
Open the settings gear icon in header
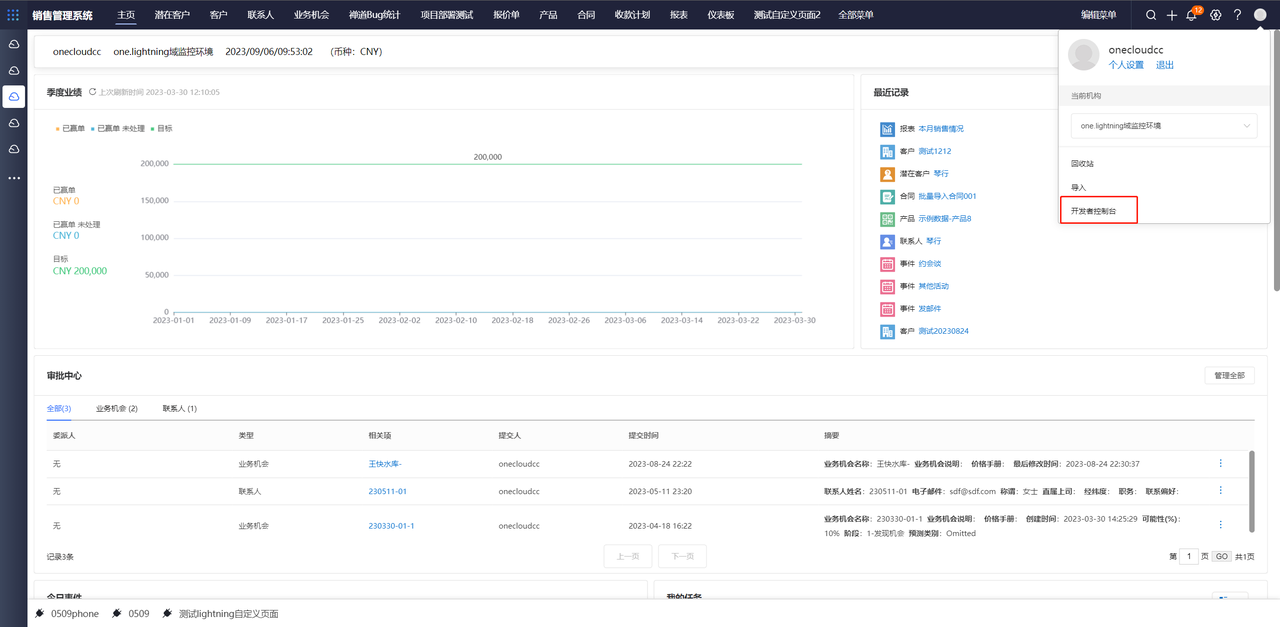click(x=1216, y=15)
